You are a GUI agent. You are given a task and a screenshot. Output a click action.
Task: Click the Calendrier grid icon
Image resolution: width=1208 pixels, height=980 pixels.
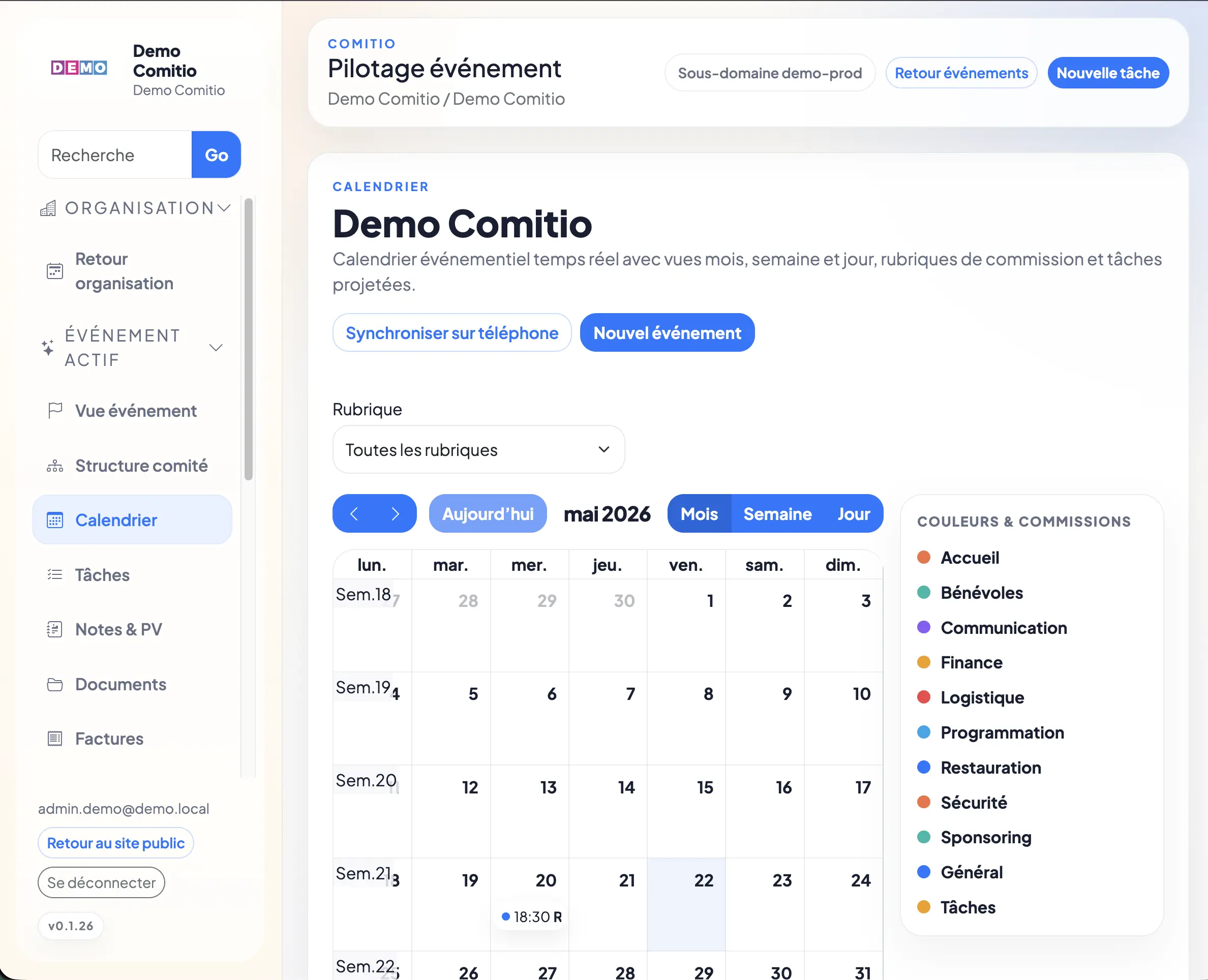[x=55, y=520]
